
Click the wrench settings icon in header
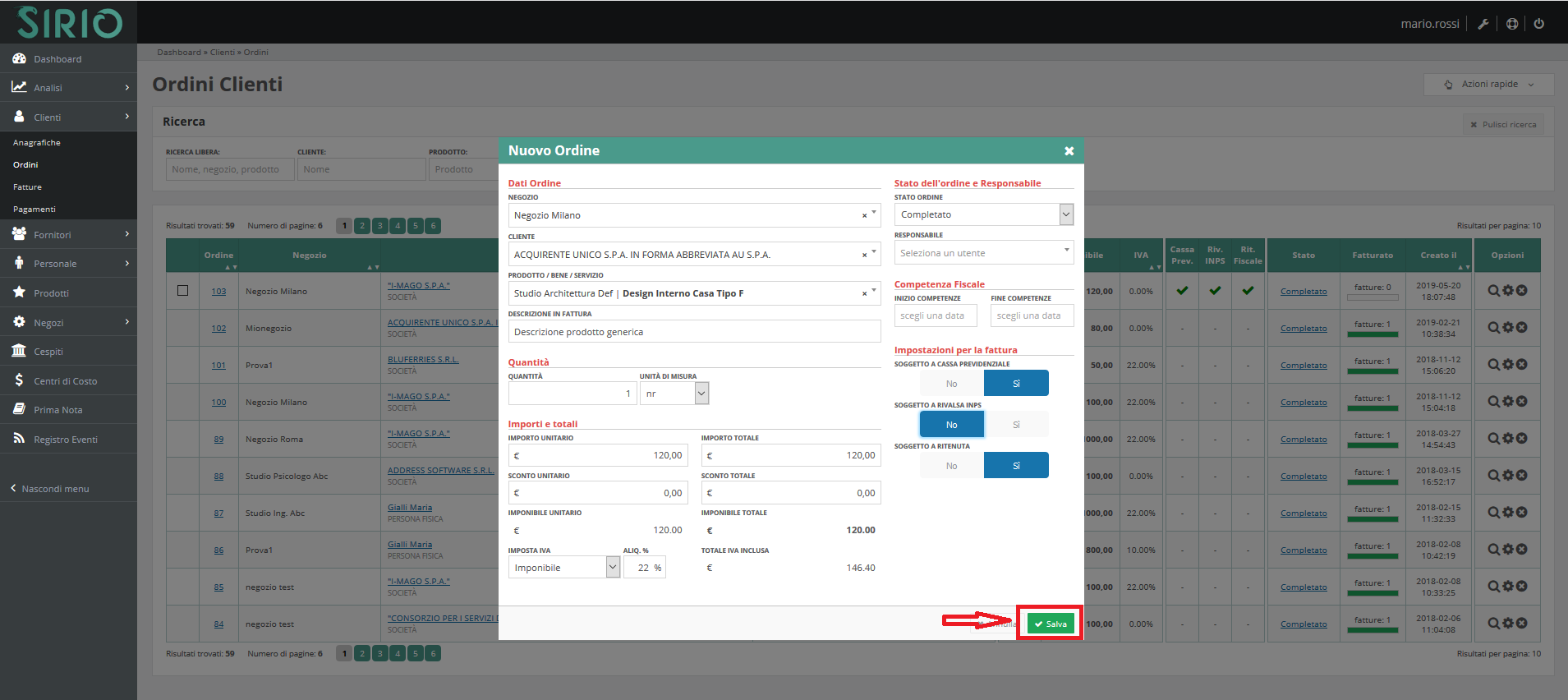point(1483,24)
